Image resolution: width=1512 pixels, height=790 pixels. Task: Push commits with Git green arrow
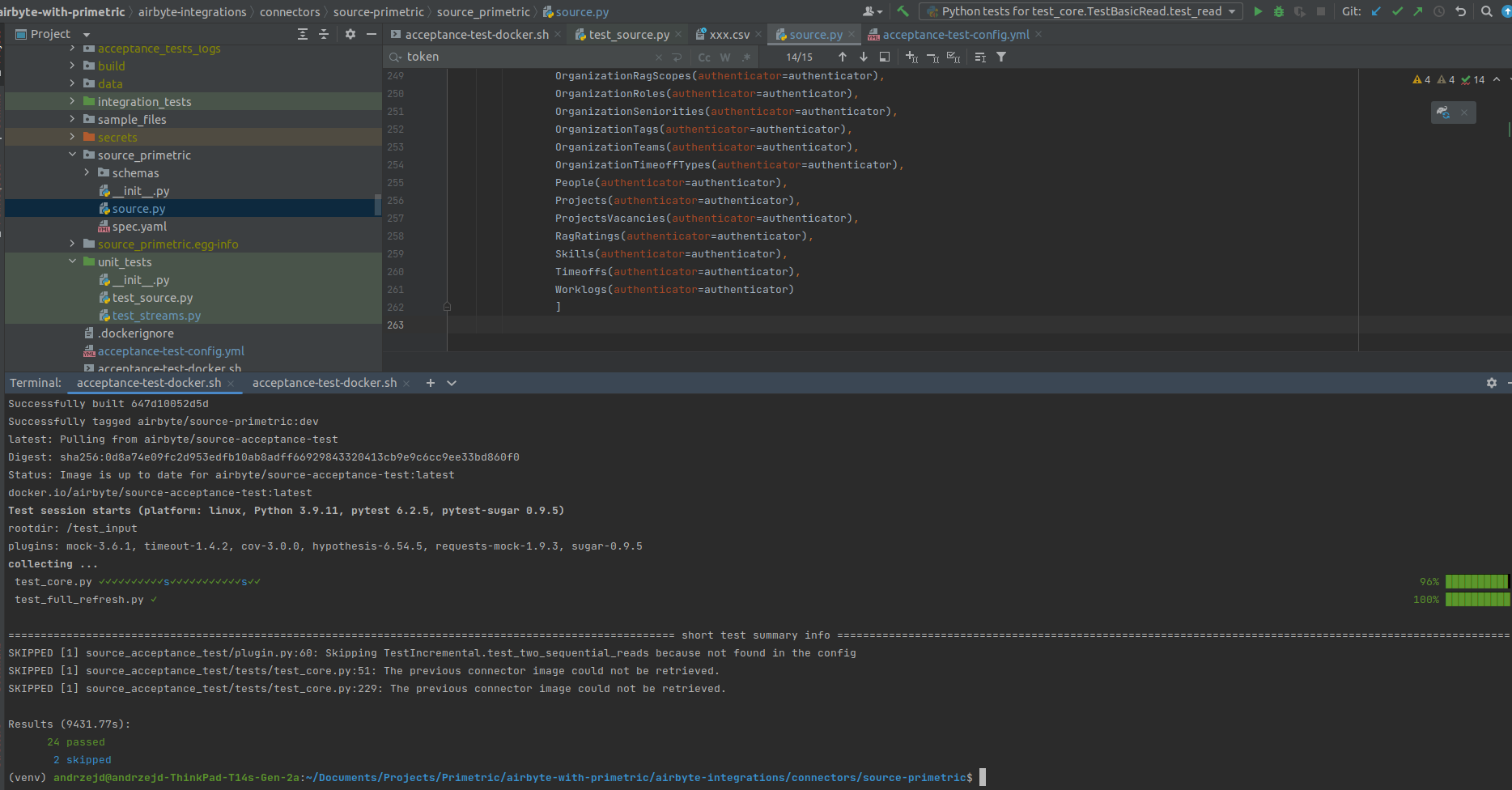[1418, 11]
